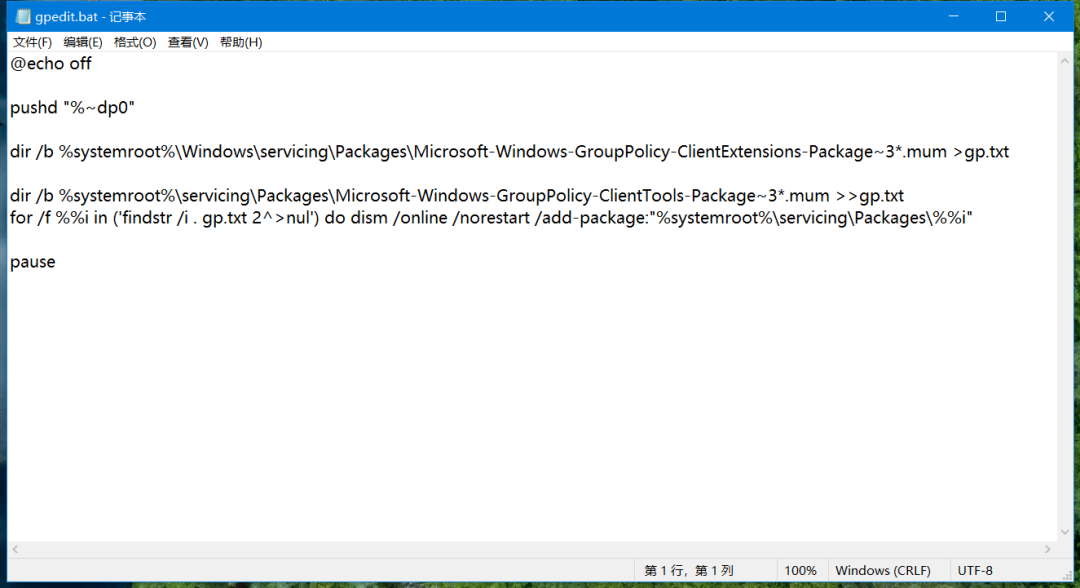Image resolution: width=1080 pixels, height=588 pixels.
Task: Click the 100% zoom level in status bar
Action: click(x=800, y=570)
